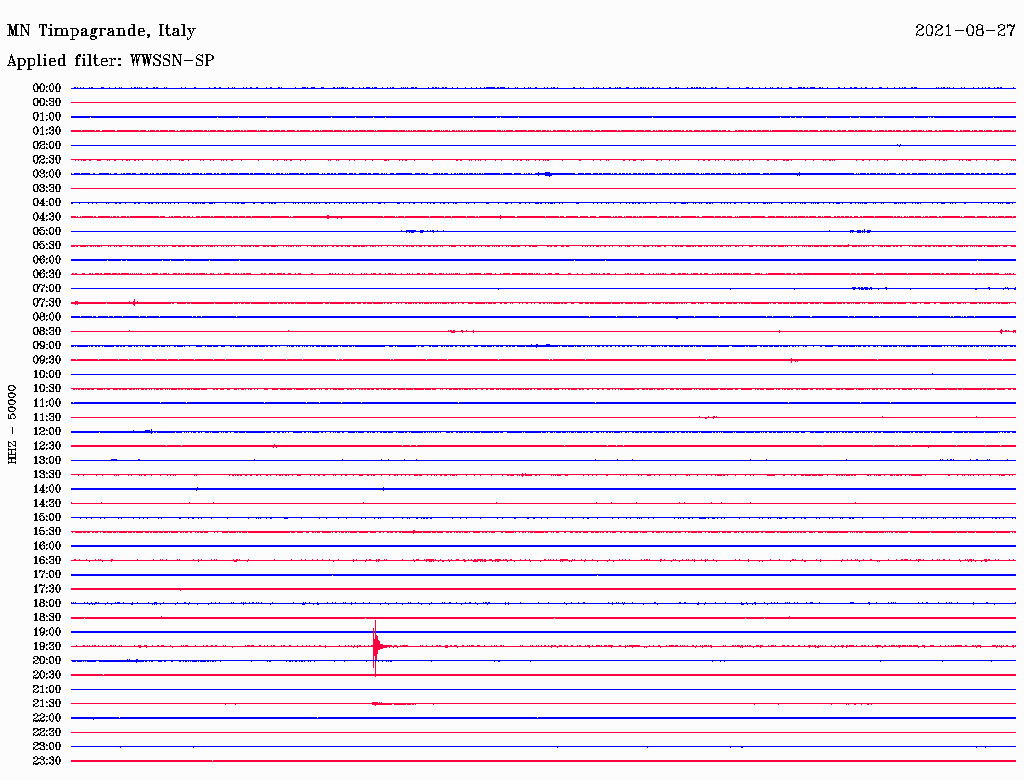Click the 00:00 time label

(47, 88)
